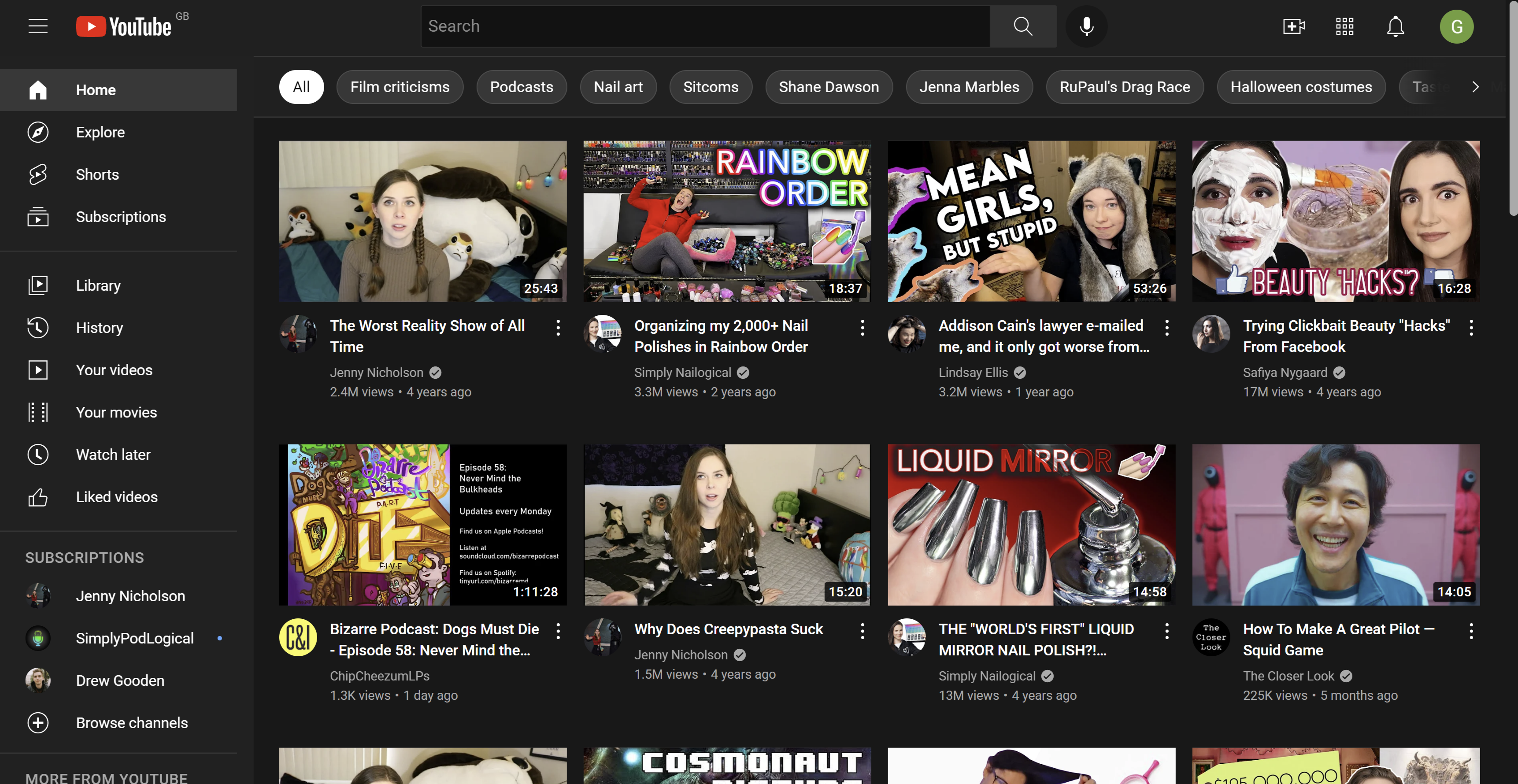Click the Subscriptions sidebar icon
1518x784 pixels.
click(38, 217)
